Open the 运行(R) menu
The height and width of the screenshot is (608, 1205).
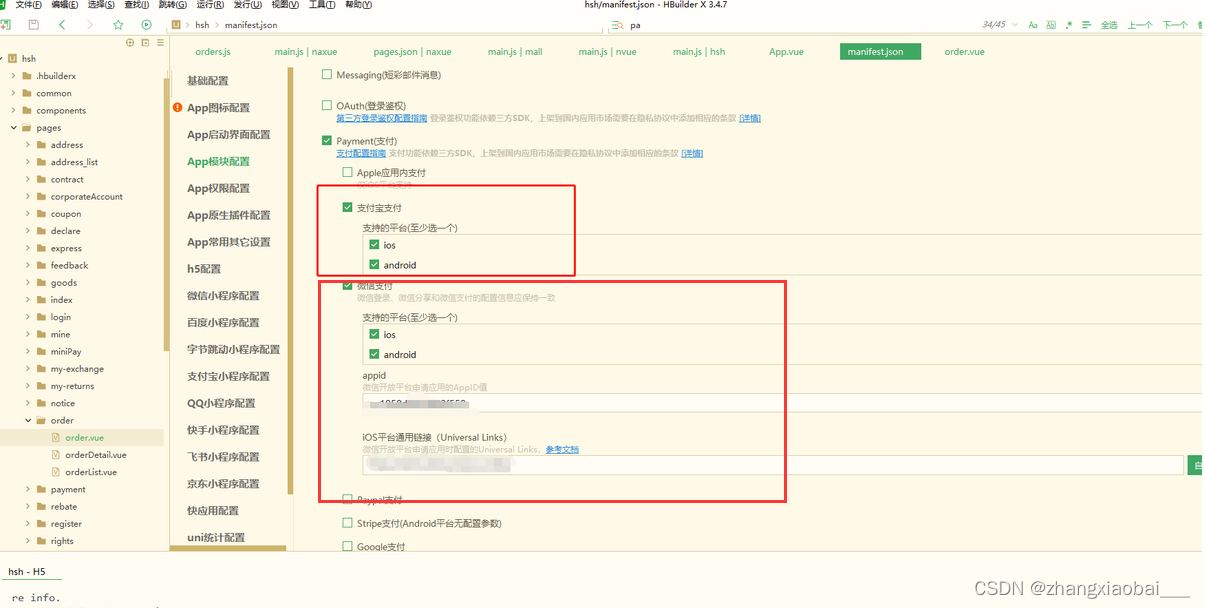(x=210, y=5)
